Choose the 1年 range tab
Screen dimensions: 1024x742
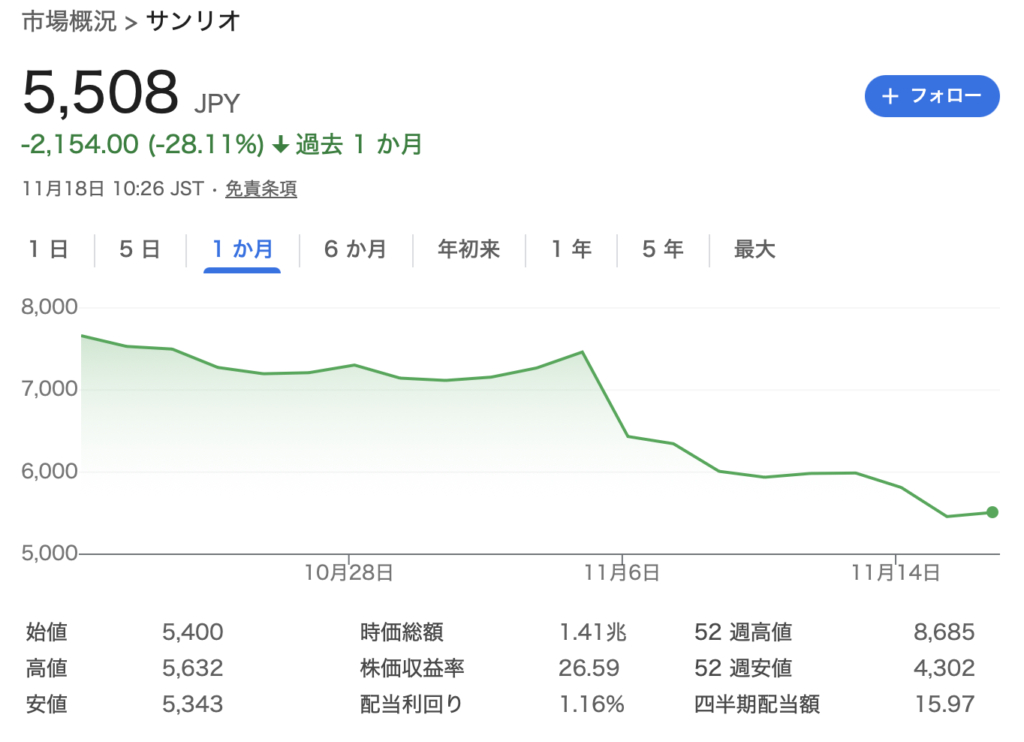pyautogui.click(x=571, y=250)
